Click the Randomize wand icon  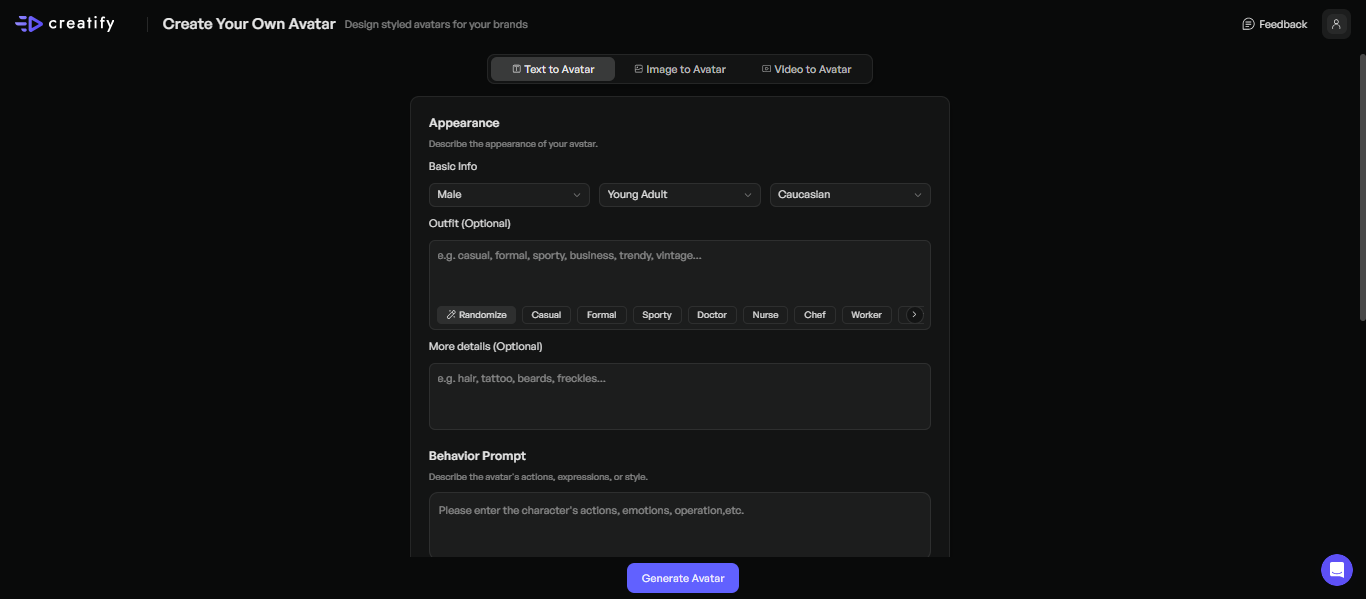pyautogui.click(x=449, y=314)
